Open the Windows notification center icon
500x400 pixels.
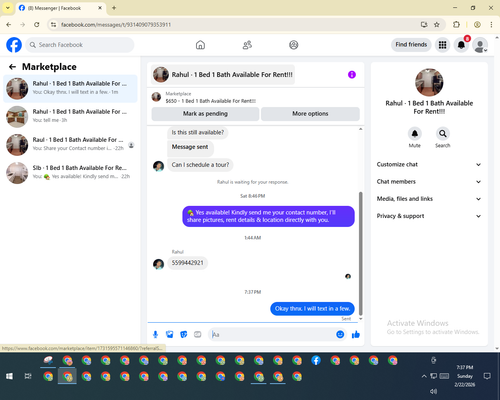tap(487, 376)
